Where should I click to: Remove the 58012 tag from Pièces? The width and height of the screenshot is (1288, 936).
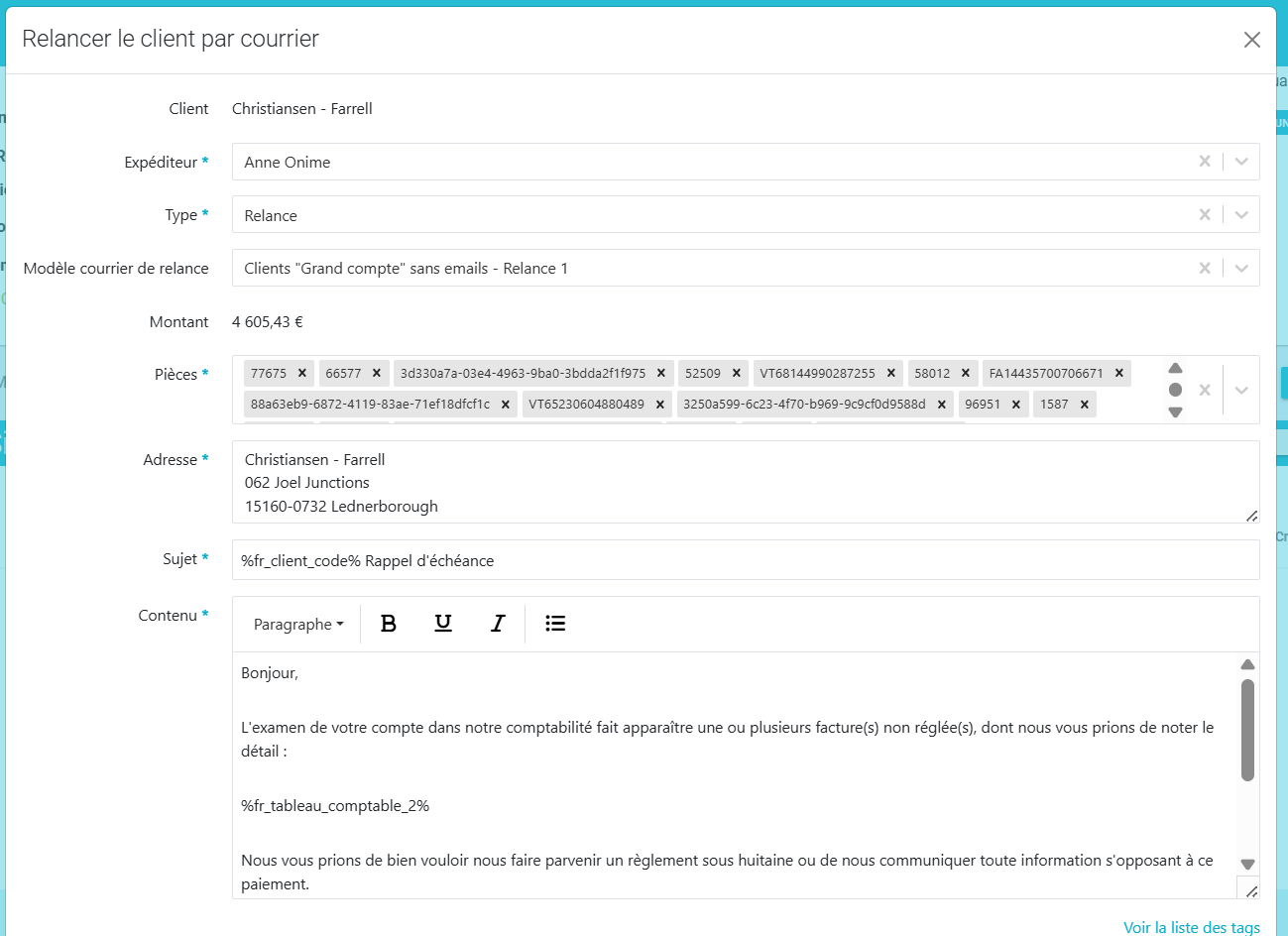[x=966, y=373]
